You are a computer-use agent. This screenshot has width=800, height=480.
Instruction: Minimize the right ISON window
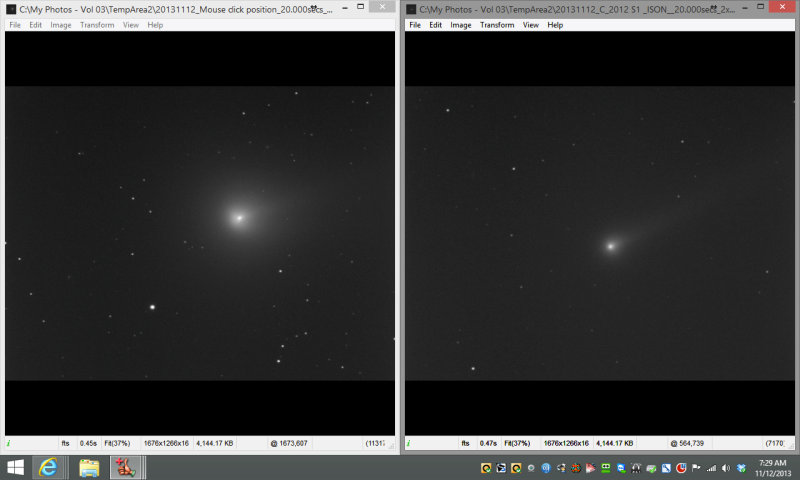[x=745, y=7]
